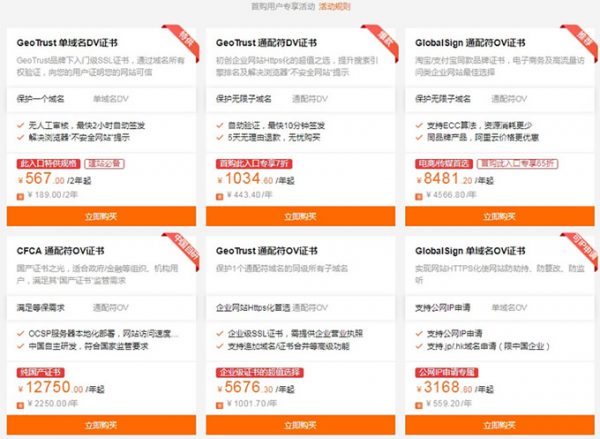Viewport: 600px width, 439px height.
Task: Click the 企业级证书的超值选择 tag
Action: click(x=260, y=372)
